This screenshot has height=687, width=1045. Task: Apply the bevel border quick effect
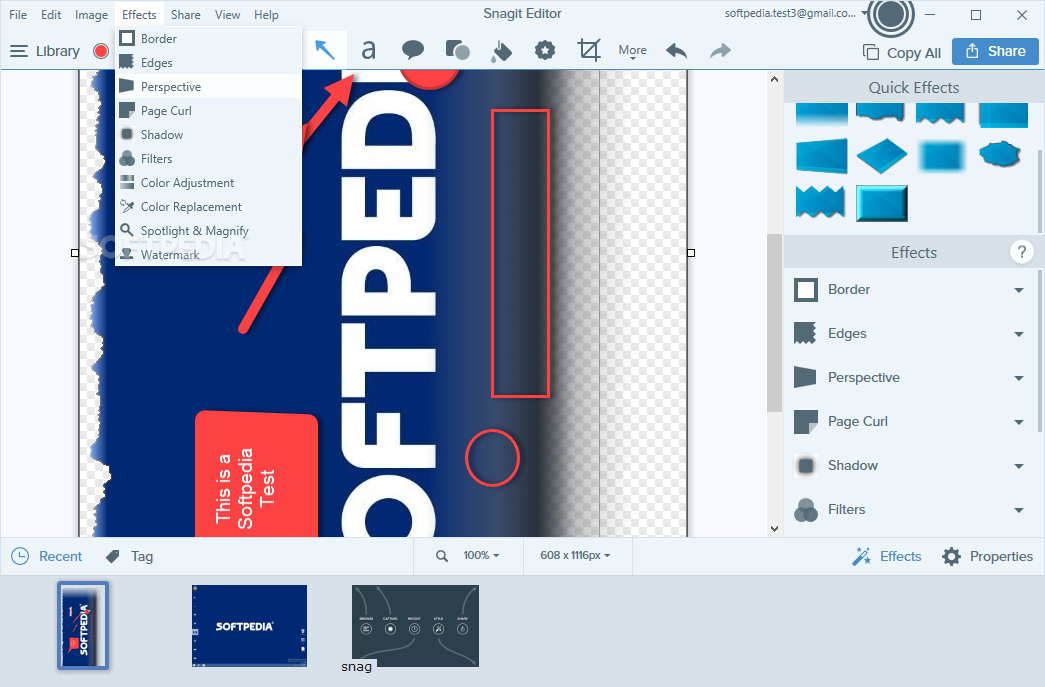(882, 203)
